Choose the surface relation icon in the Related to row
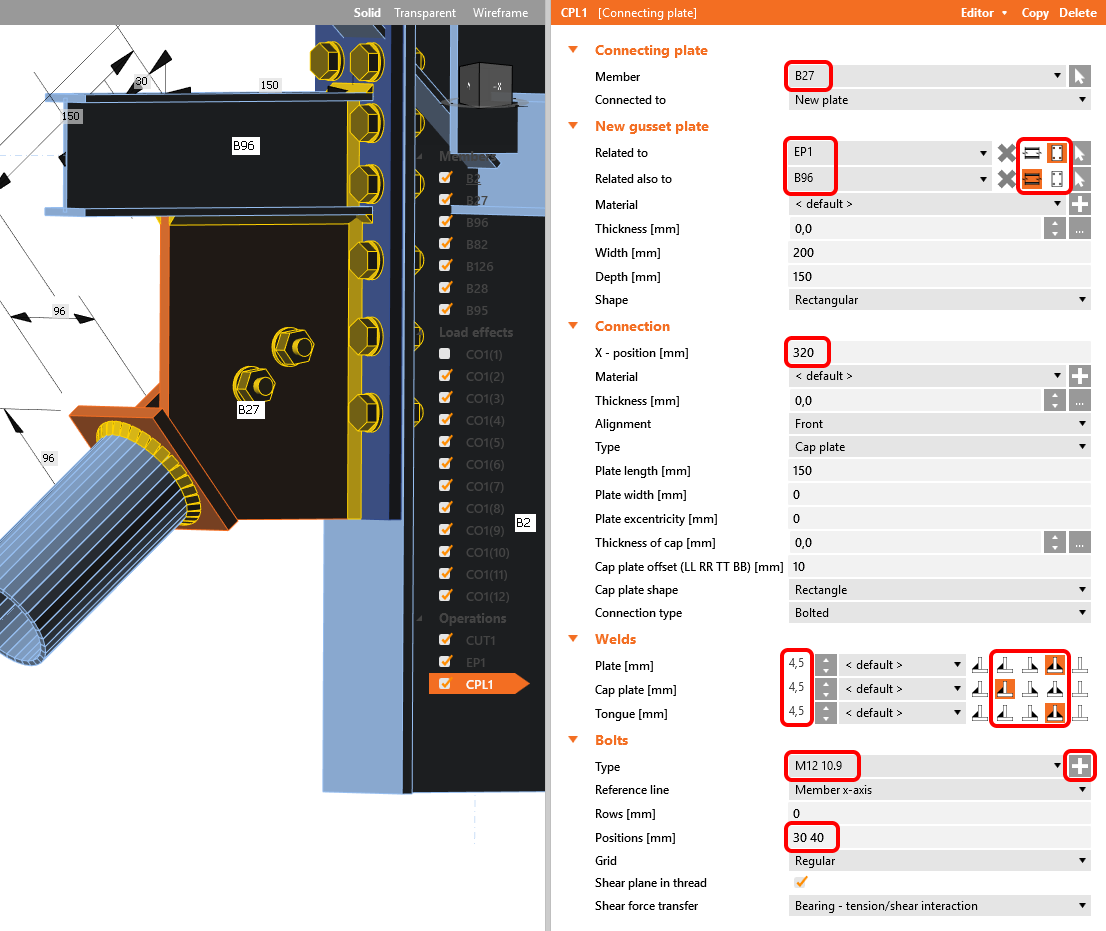 (x=1056, y=152)
